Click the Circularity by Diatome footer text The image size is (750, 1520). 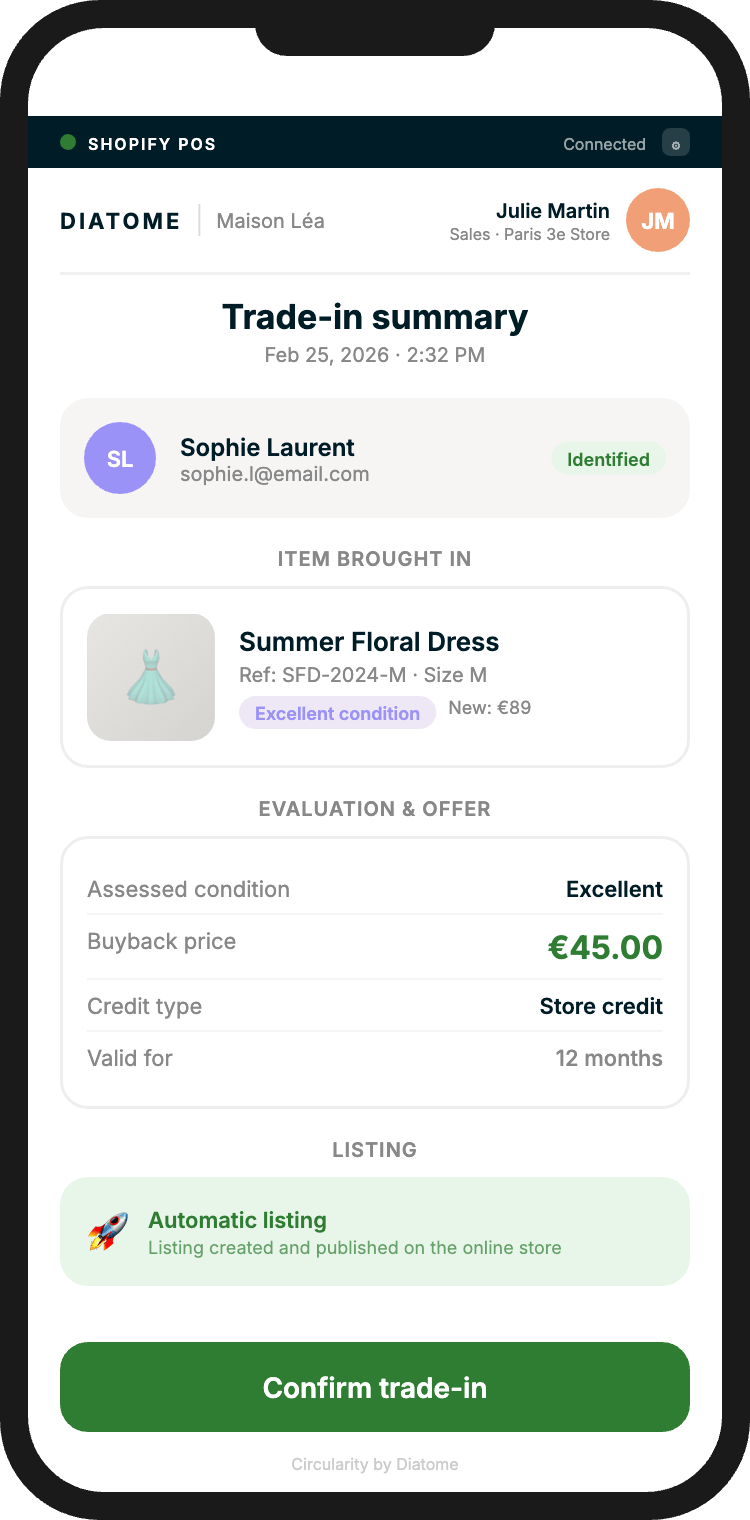tap(375, 1464)
